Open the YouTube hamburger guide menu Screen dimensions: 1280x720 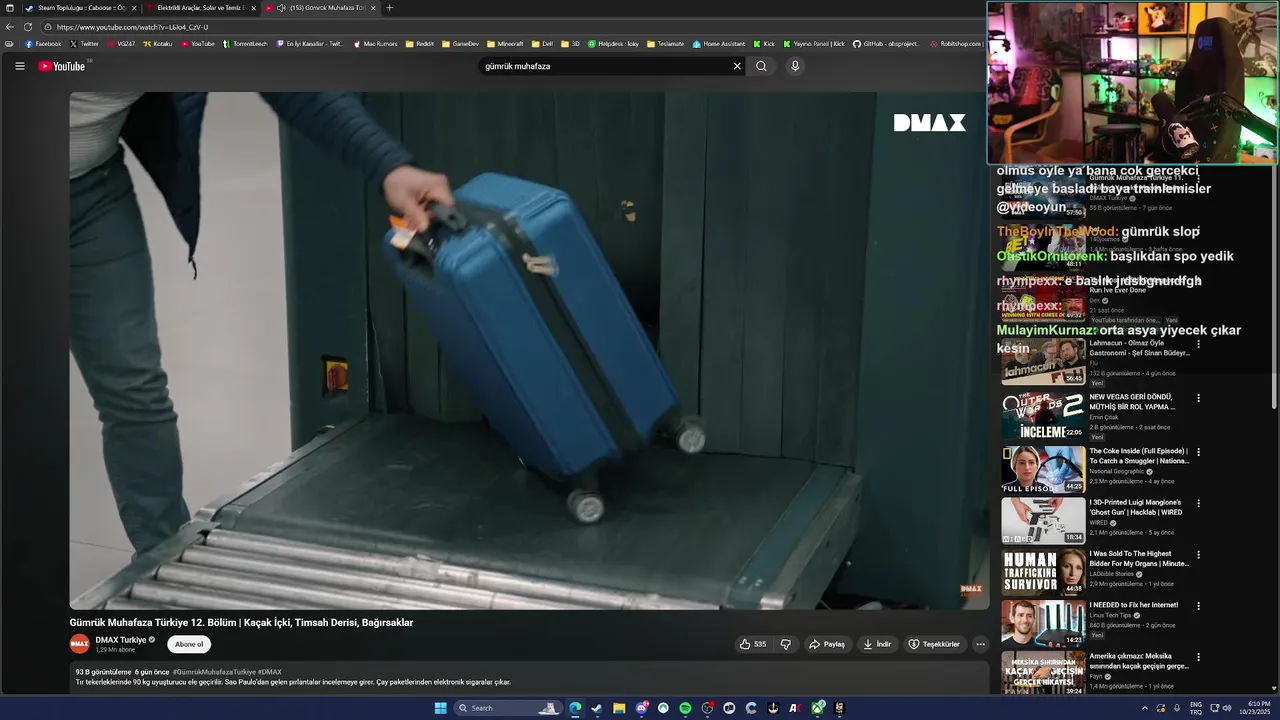(19, 66)
